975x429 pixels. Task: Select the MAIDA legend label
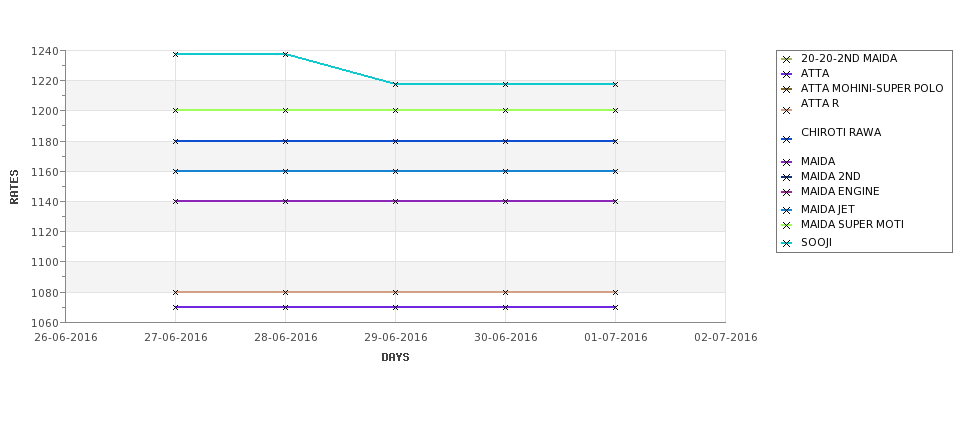tap(818, 162)
